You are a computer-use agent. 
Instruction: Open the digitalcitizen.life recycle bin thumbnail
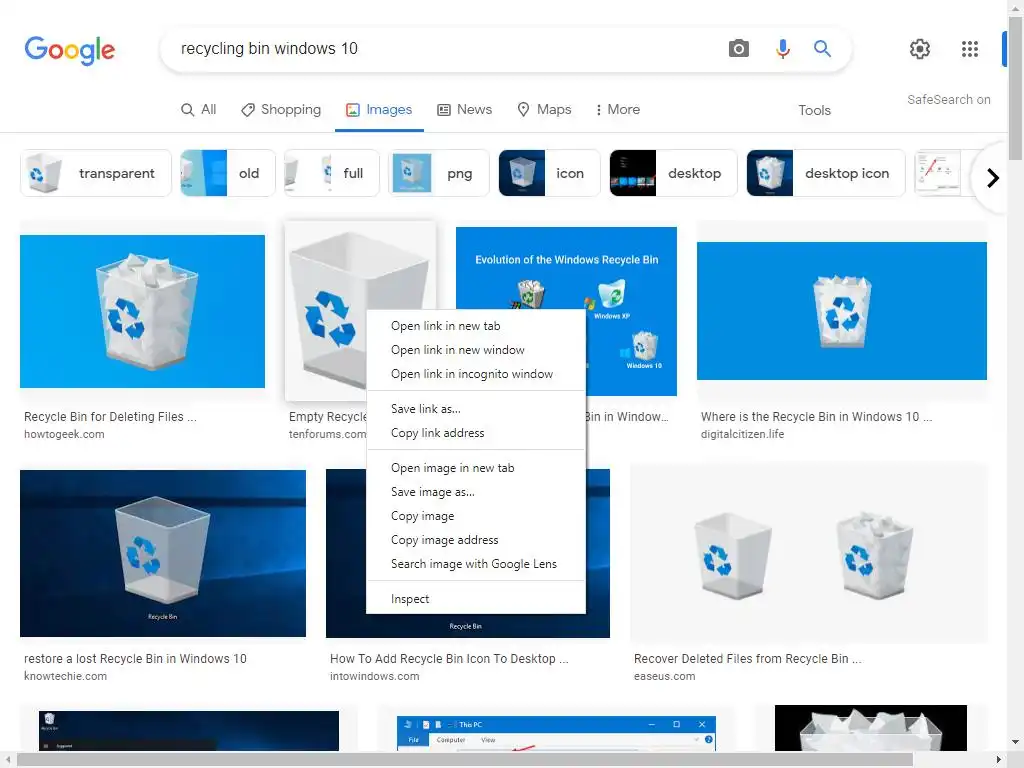[x=842, y=311]
